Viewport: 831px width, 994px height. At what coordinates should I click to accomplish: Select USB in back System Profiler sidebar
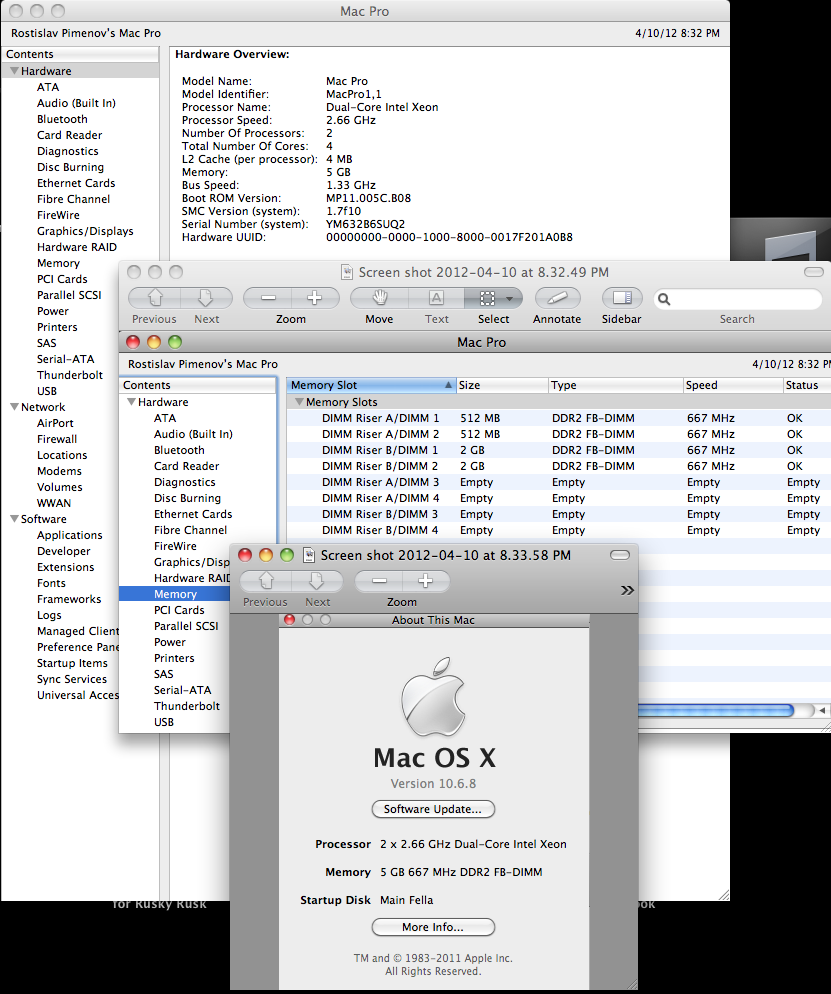click(47, 391)
